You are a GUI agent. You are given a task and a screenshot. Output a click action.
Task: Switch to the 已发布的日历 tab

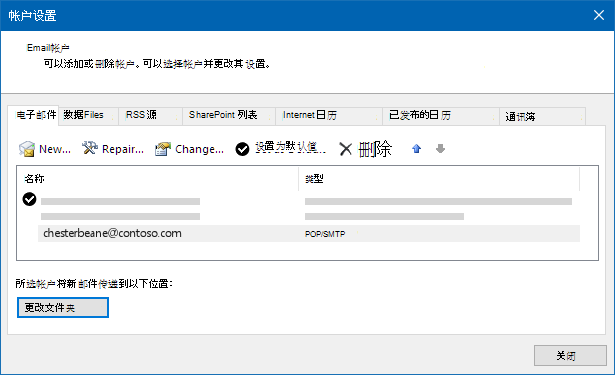[441, 115]
